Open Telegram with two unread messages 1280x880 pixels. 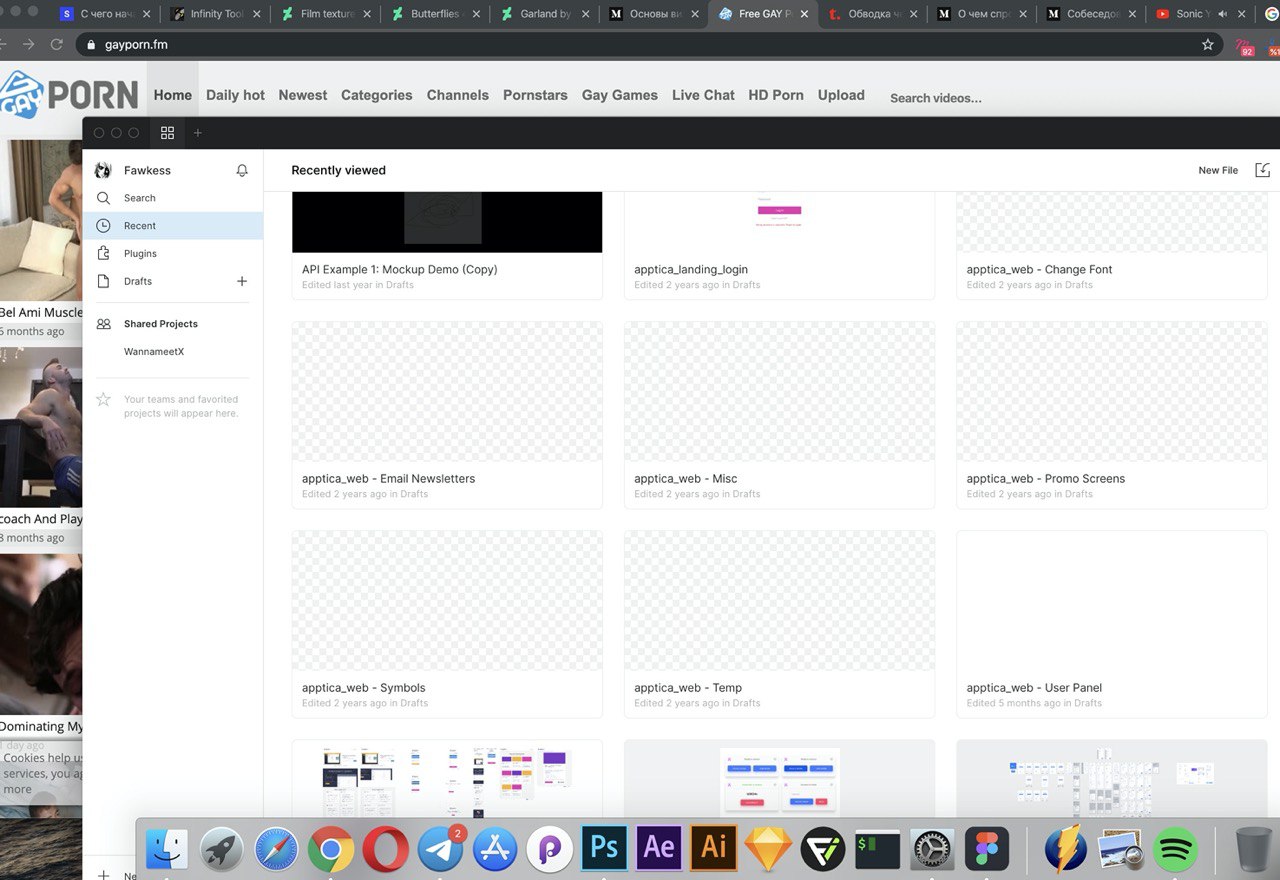440,849
